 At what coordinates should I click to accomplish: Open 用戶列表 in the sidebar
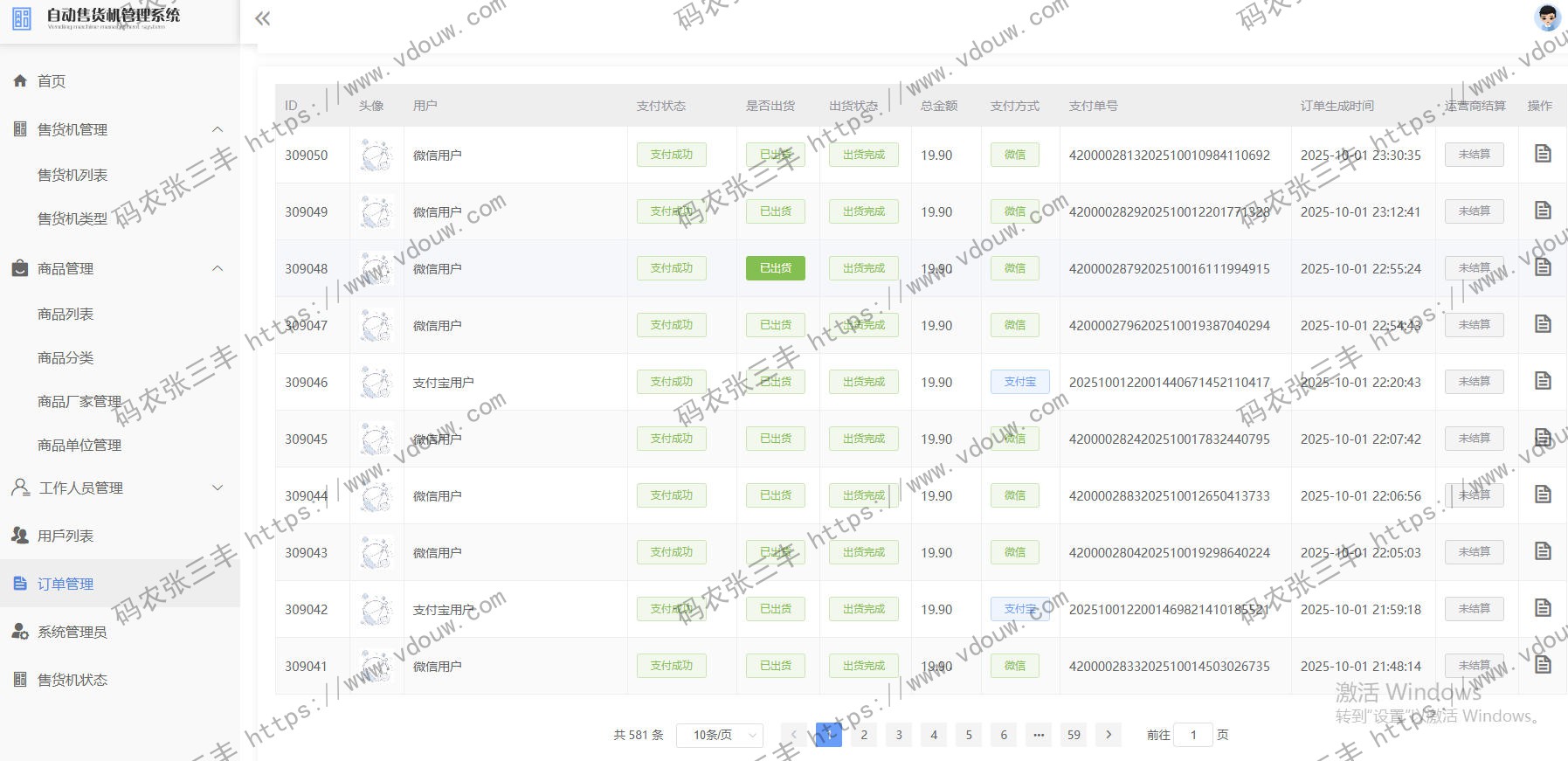point(66,536)
